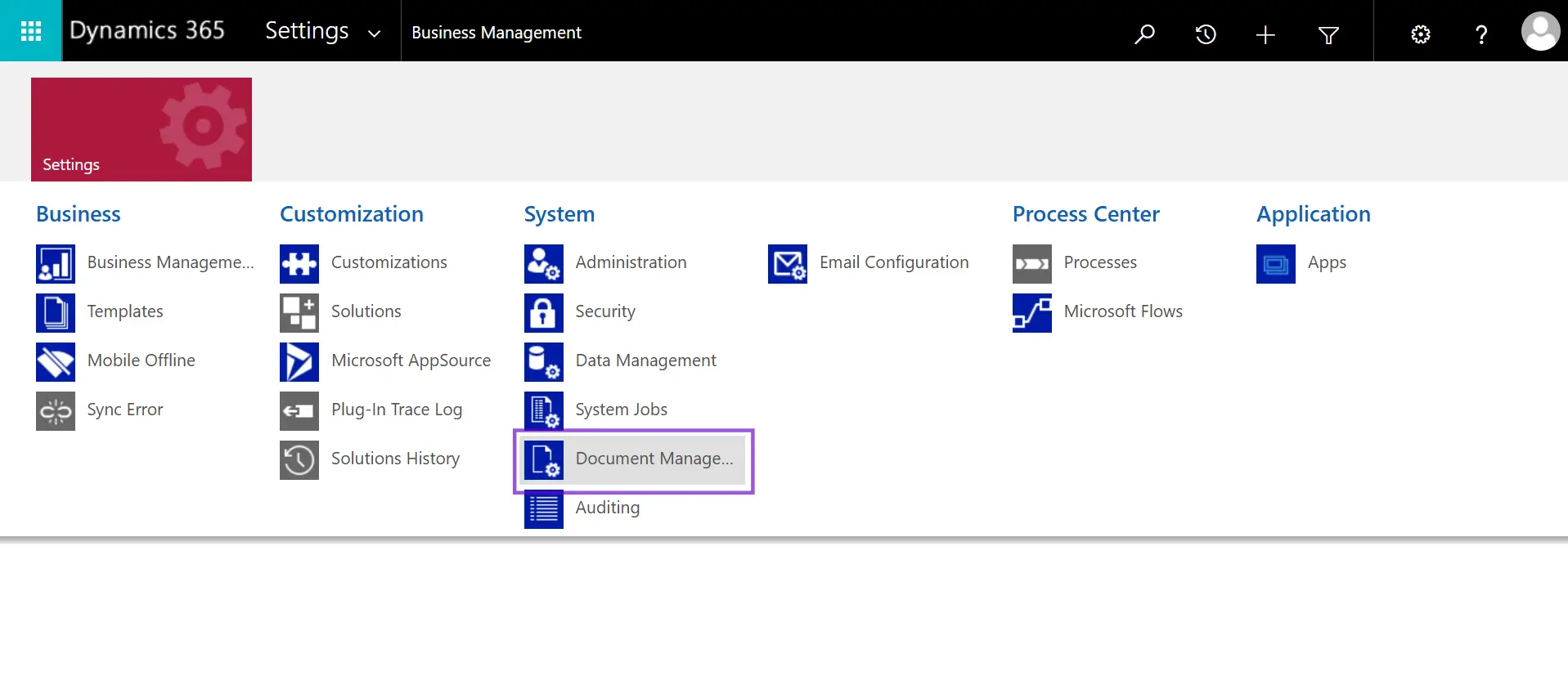Screen dimensions: 1568x685
Task: Click the Administration icon
Action: click(544, 264)
